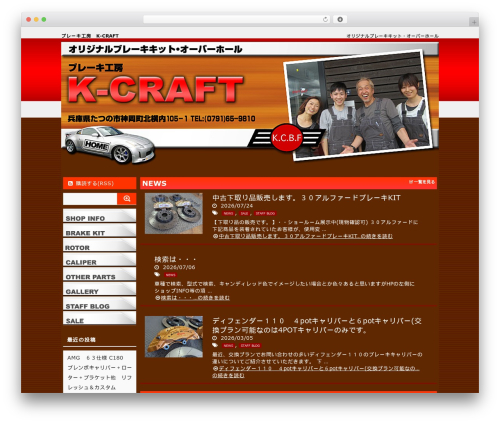Click read-more link of Alphard article
Image resolution: width=500 pixels, height=423 pixels.
click(303, 236)
